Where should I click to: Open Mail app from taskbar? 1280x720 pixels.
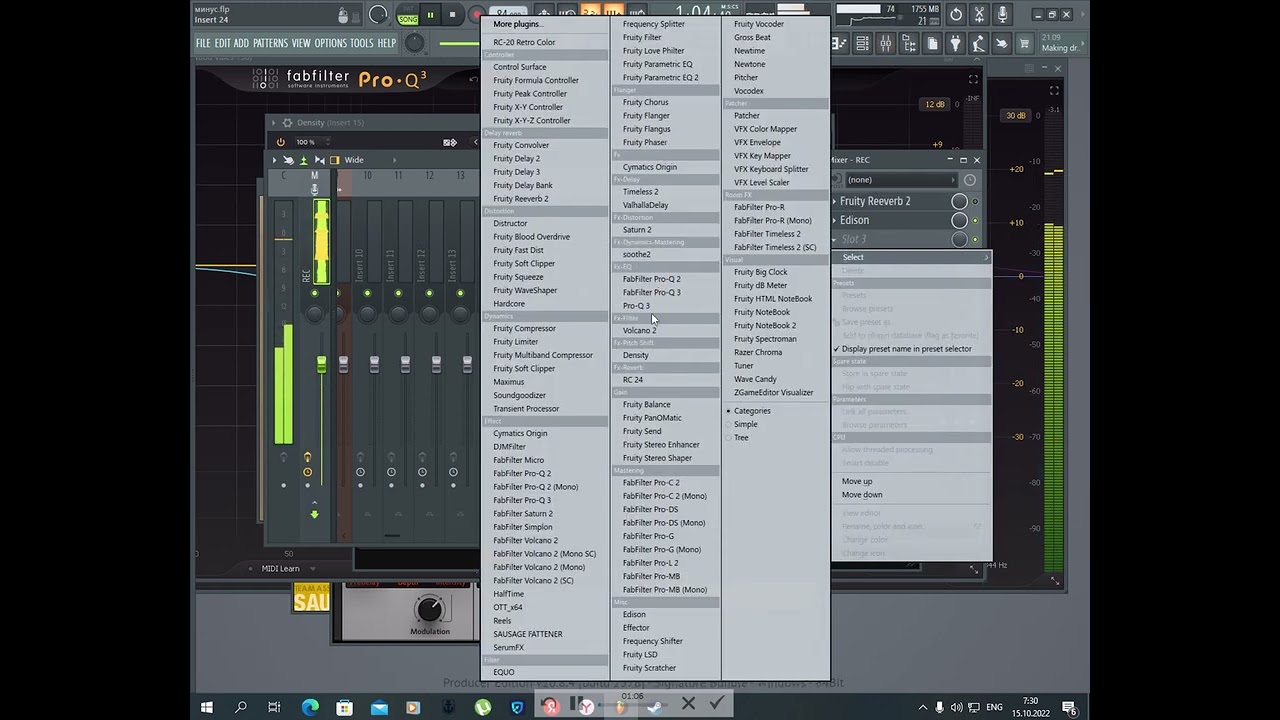pyautogui.click(x=379, y=707)
